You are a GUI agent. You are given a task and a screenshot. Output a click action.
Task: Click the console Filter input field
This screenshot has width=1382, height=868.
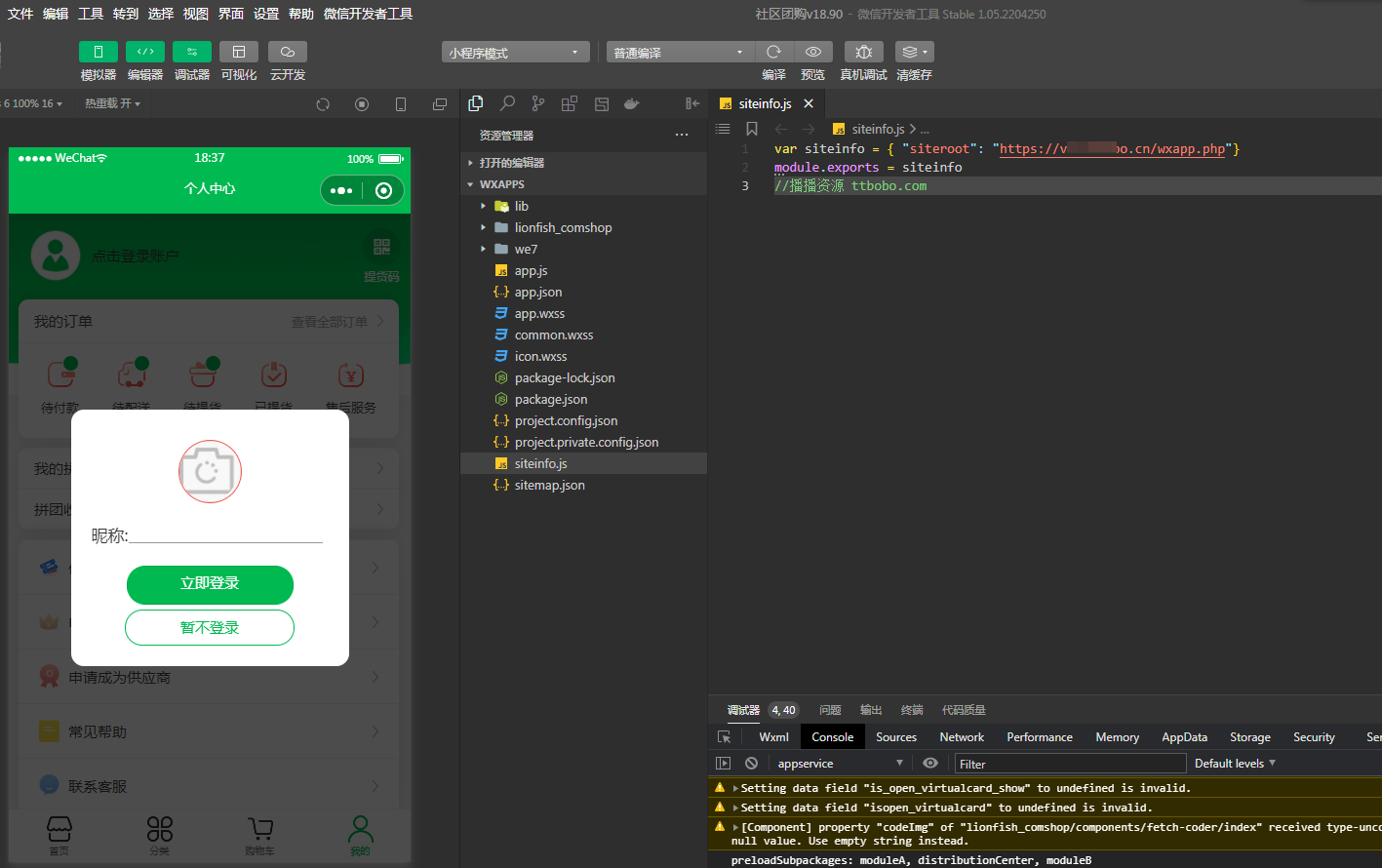[x=1070, y=764]
